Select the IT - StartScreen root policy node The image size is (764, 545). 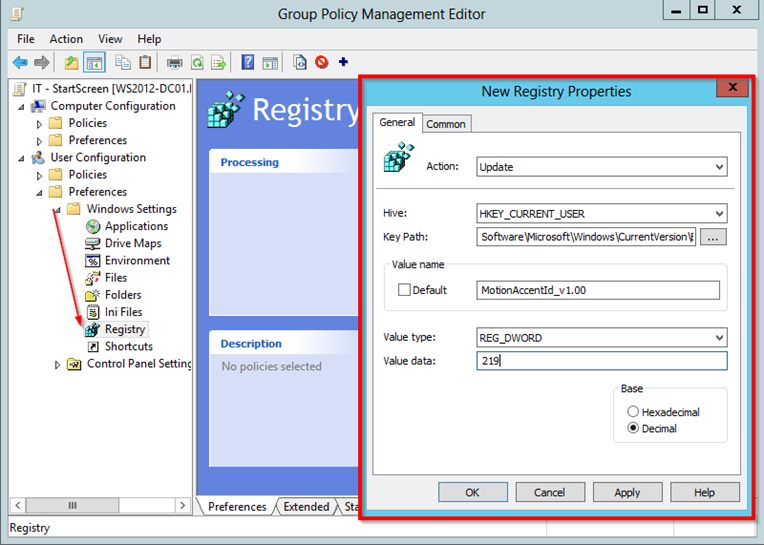[x=112, y=89]
